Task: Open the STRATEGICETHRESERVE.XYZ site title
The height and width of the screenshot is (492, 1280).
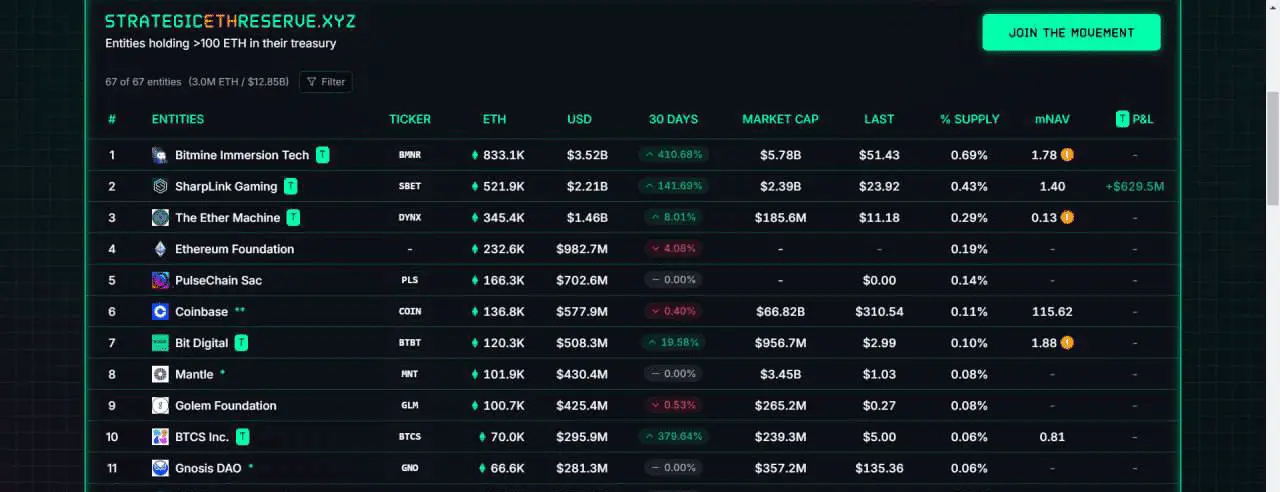Action: 230,21
